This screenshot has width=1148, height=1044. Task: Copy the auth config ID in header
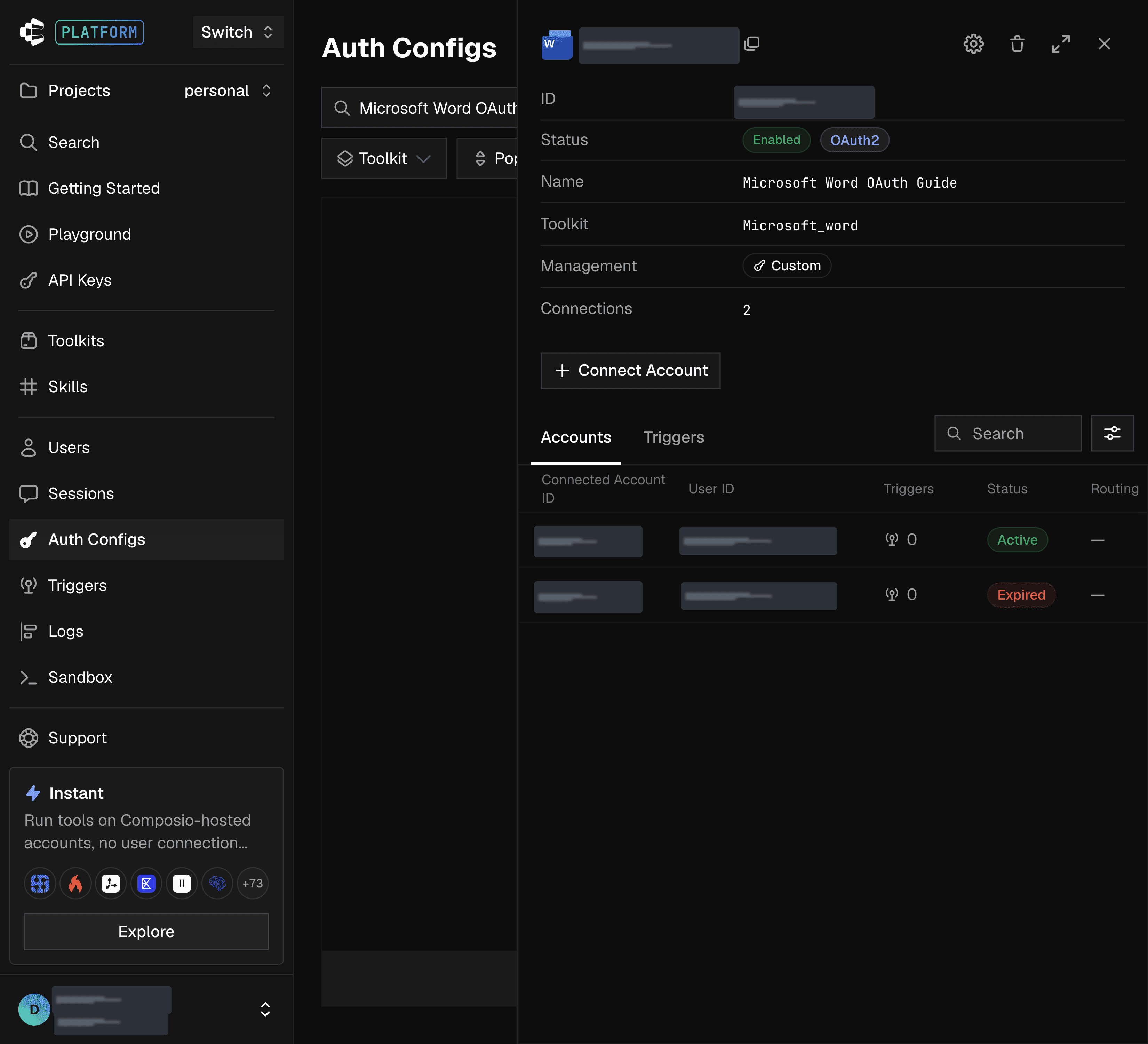pyautogui.click(x=752, y=44)
